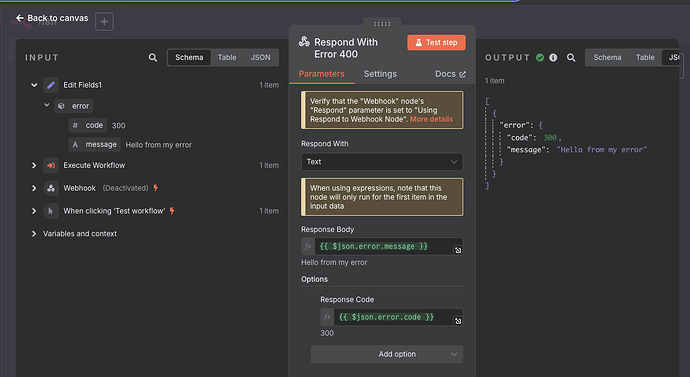
Task: Switch input view to Table
Action: tap(227, 58)
